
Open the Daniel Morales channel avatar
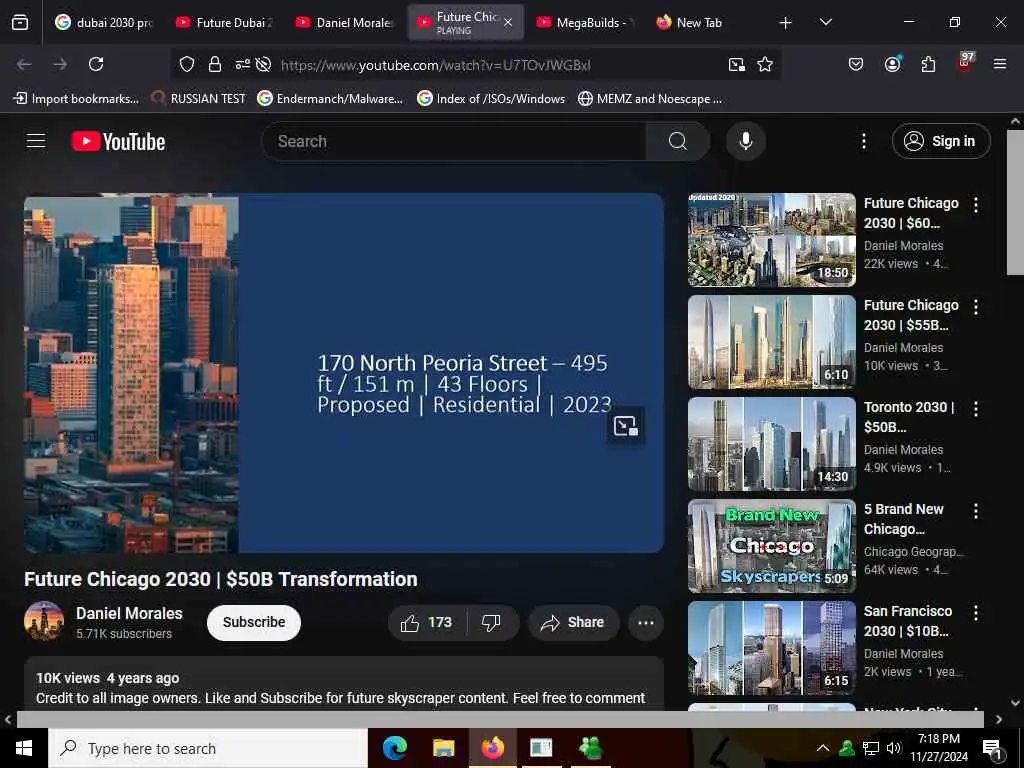click(44, 621)
